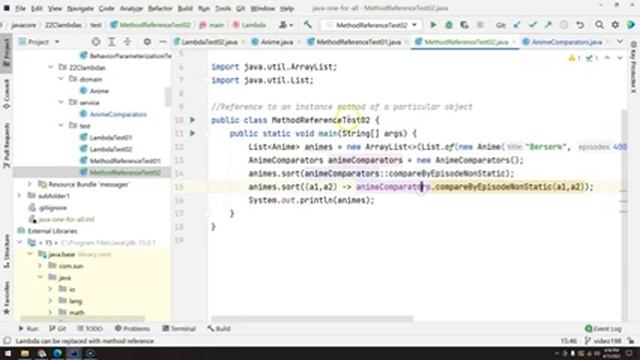Expand the subfolder1 node
The image size is (640, 360).
20,196
